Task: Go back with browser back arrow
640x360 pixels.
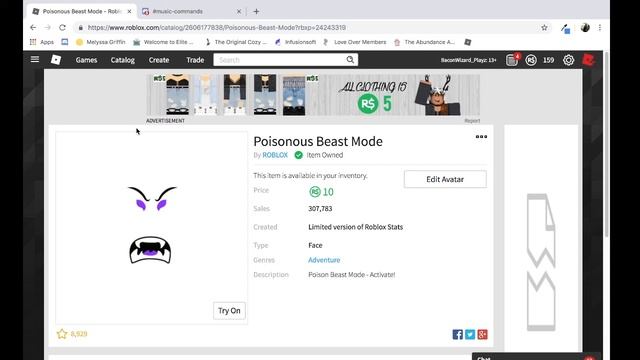Action: [x=33, y=27]
